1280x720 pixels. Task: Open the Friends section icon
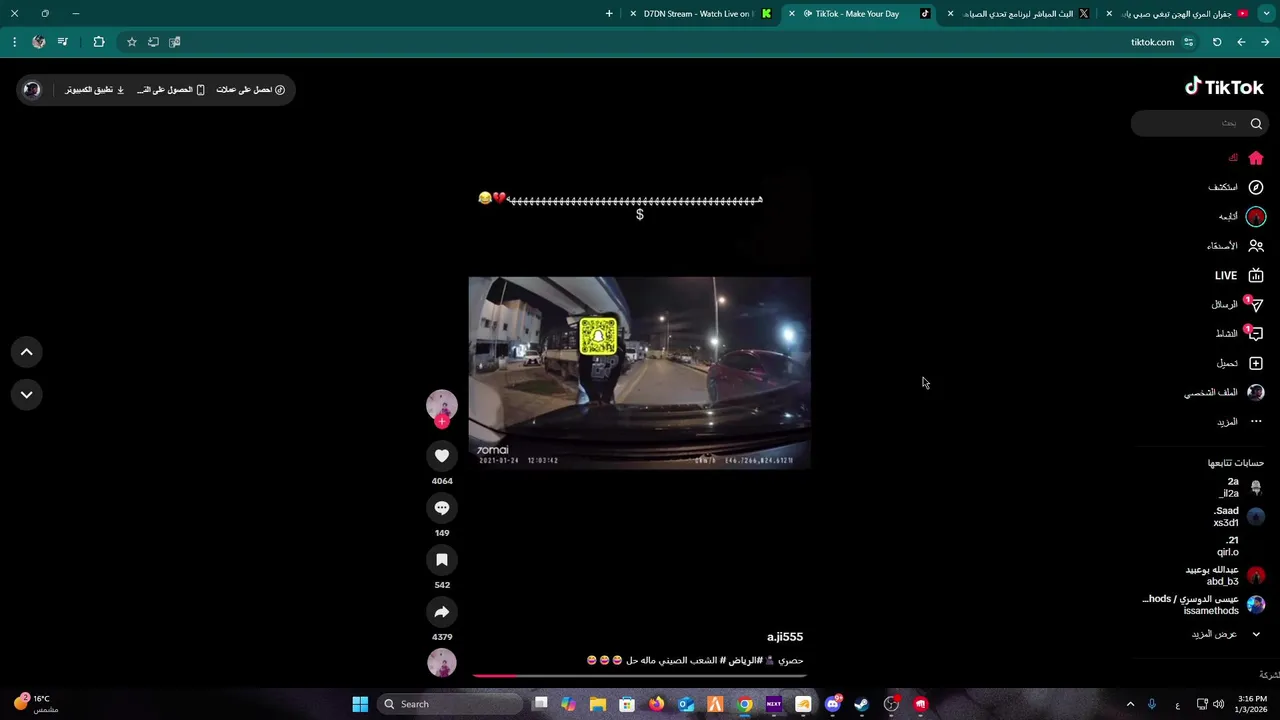tap(1256, 246)
